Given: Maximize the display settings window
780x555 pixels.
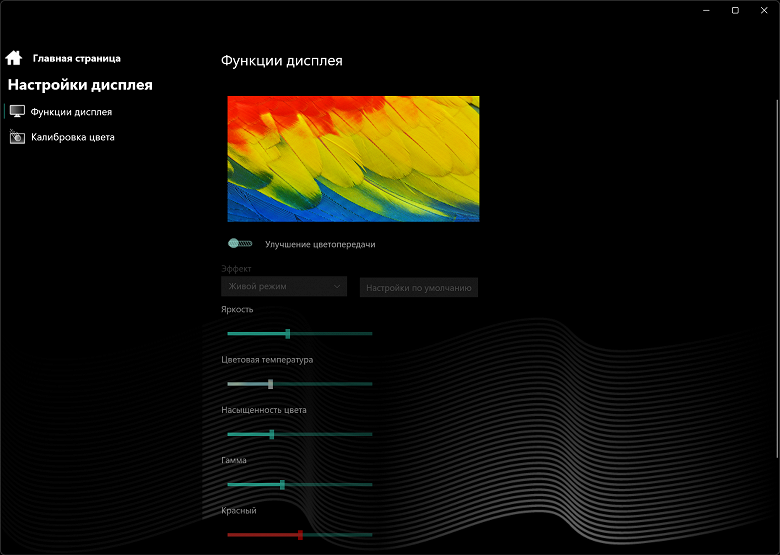Looking at the screenshot, I should (735, 10).
